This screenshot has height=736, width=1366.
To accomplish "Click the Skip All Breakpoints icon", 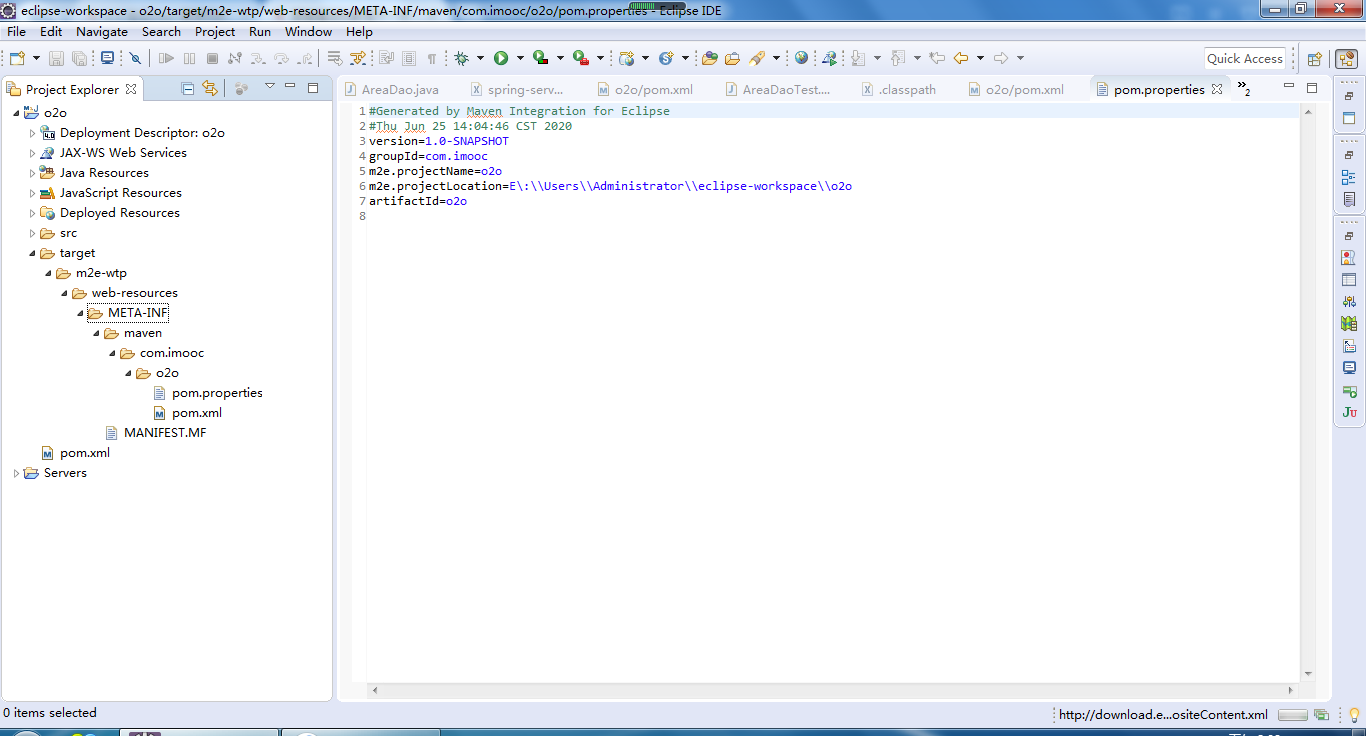I will point(134,58).
